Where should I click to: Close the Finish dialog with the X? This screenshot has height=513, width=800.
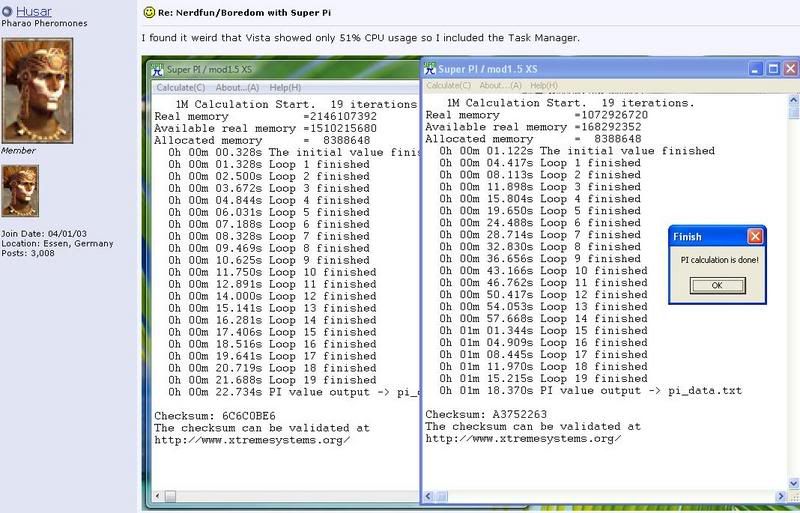point(755,236)
